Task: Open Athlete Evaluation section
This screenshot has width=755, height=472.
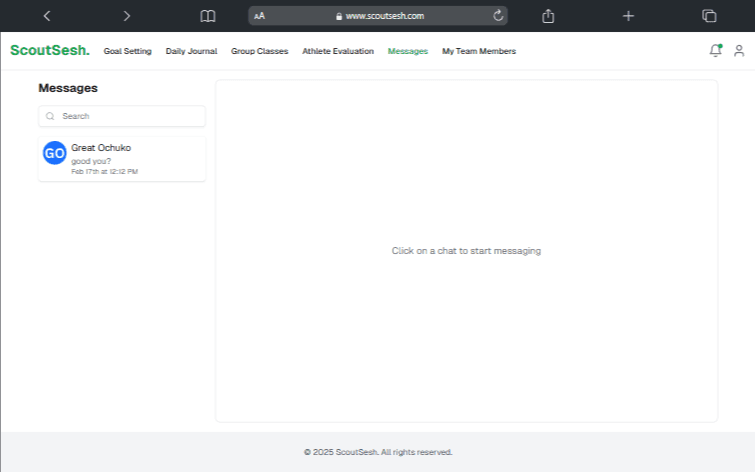Action: 338,51
